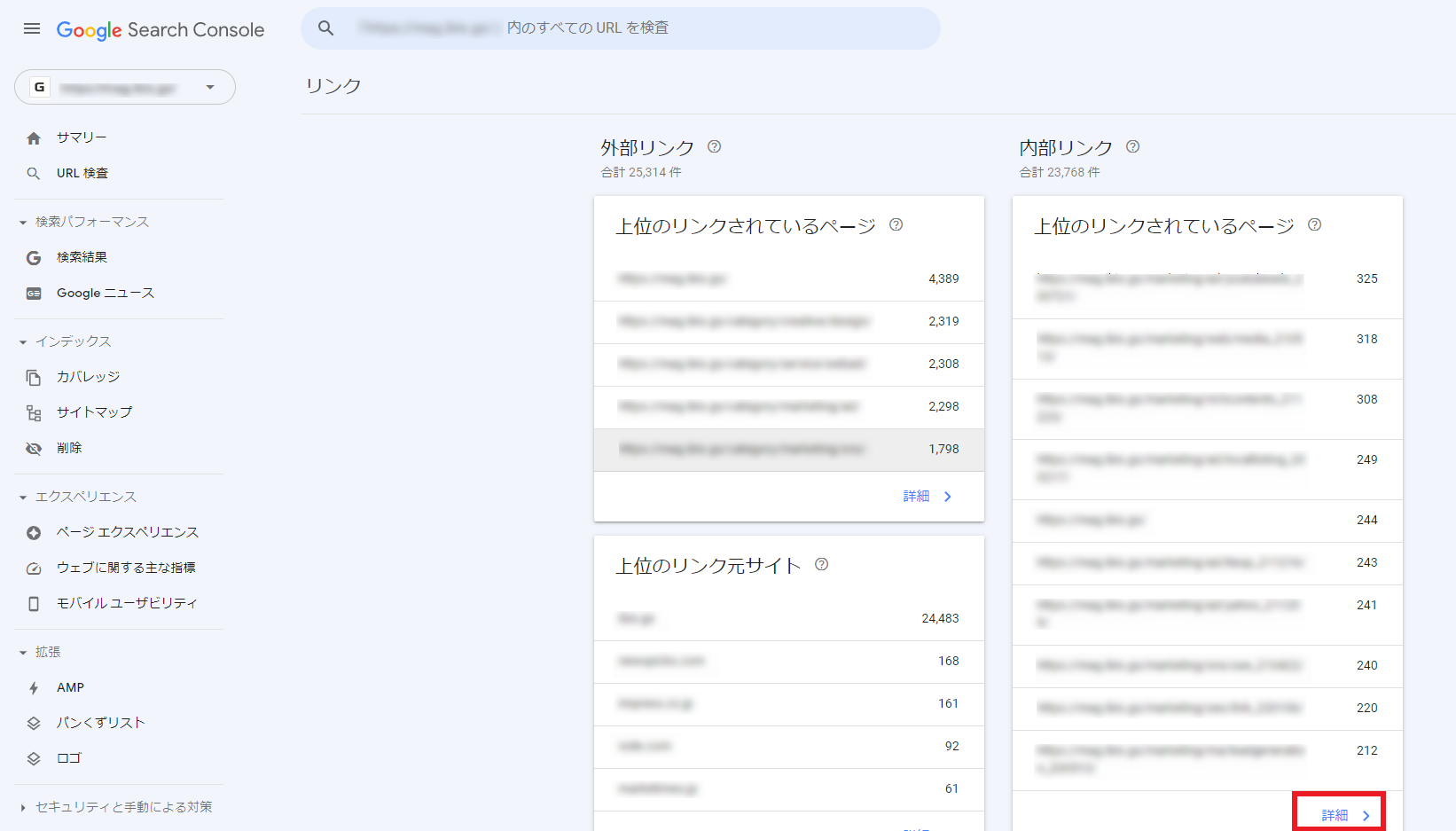Click help icon on internal 上位のリンクされているページ

tap(1315, 224)
